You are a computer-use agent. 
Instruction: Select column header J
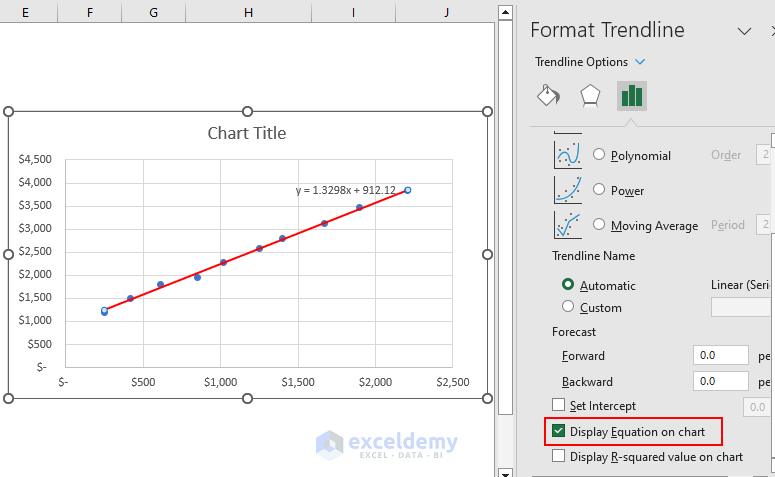[x=446, y=12]
